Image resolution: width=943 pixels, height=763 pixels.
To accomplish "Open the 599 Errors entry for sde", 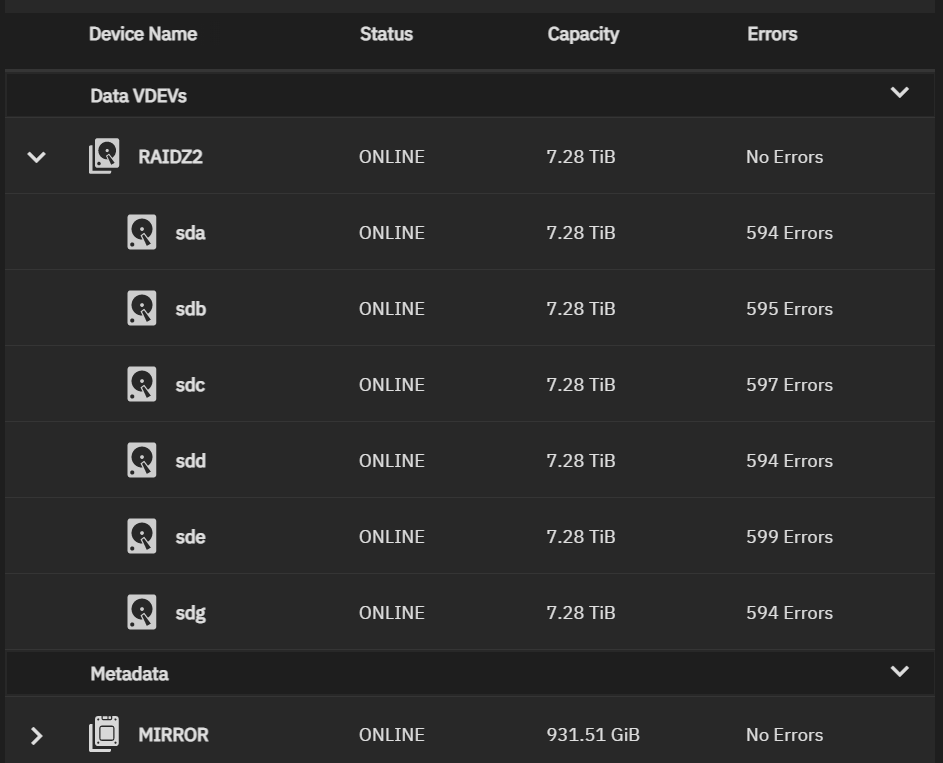I will click(789, 536).
